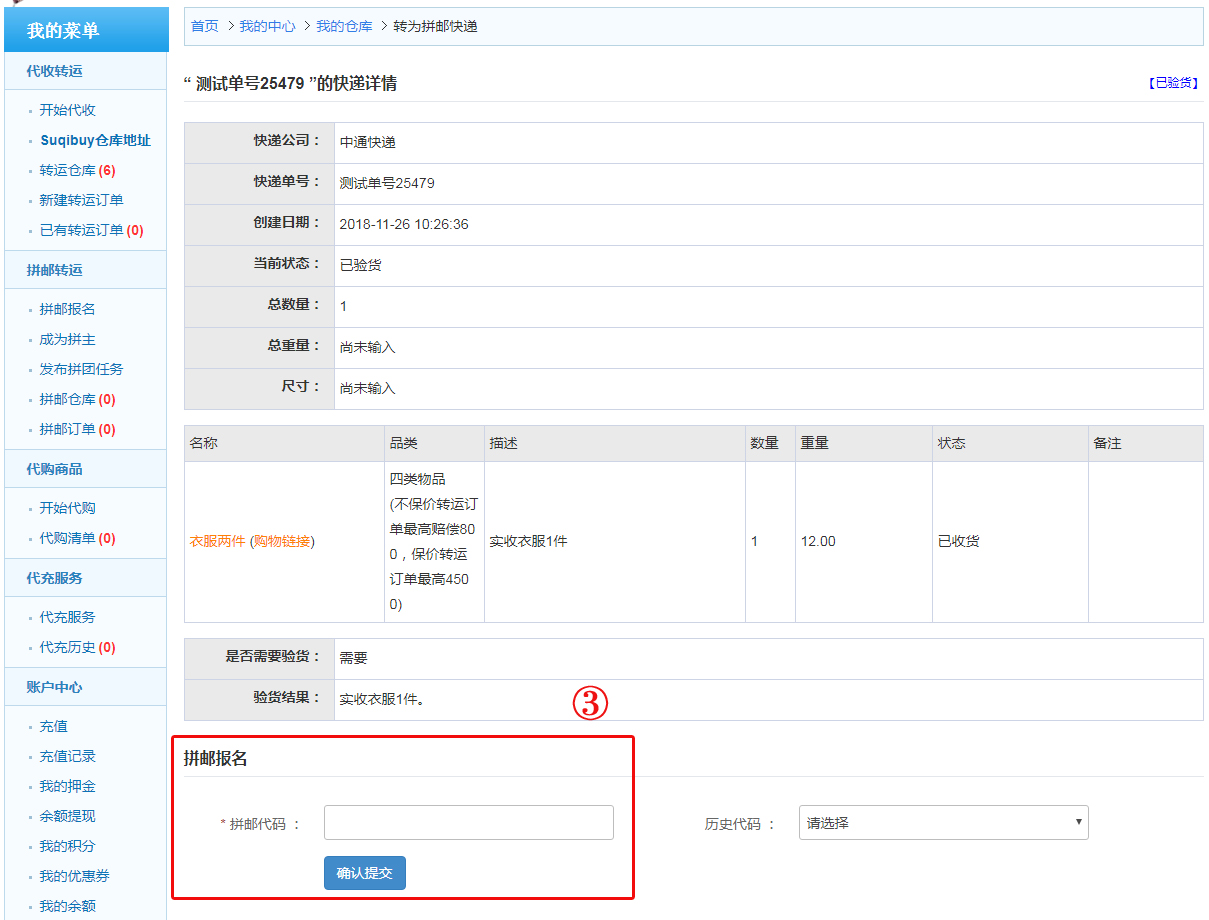The width and height of the screenshot is (1209, 920).
Task: Select 成为拼主 menu item
Action: coord(68,339)
